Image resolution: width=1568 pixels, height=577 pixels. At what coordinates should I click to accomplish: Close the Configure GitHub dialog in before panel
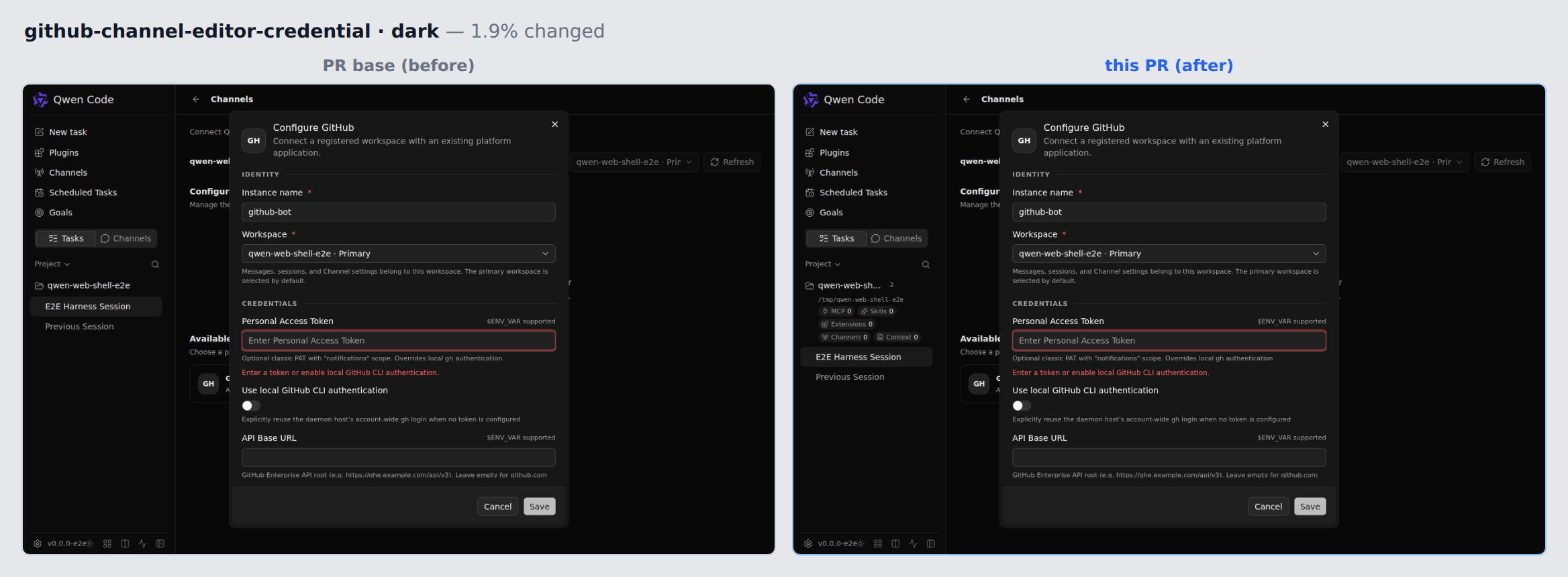[x=555, y=124]
